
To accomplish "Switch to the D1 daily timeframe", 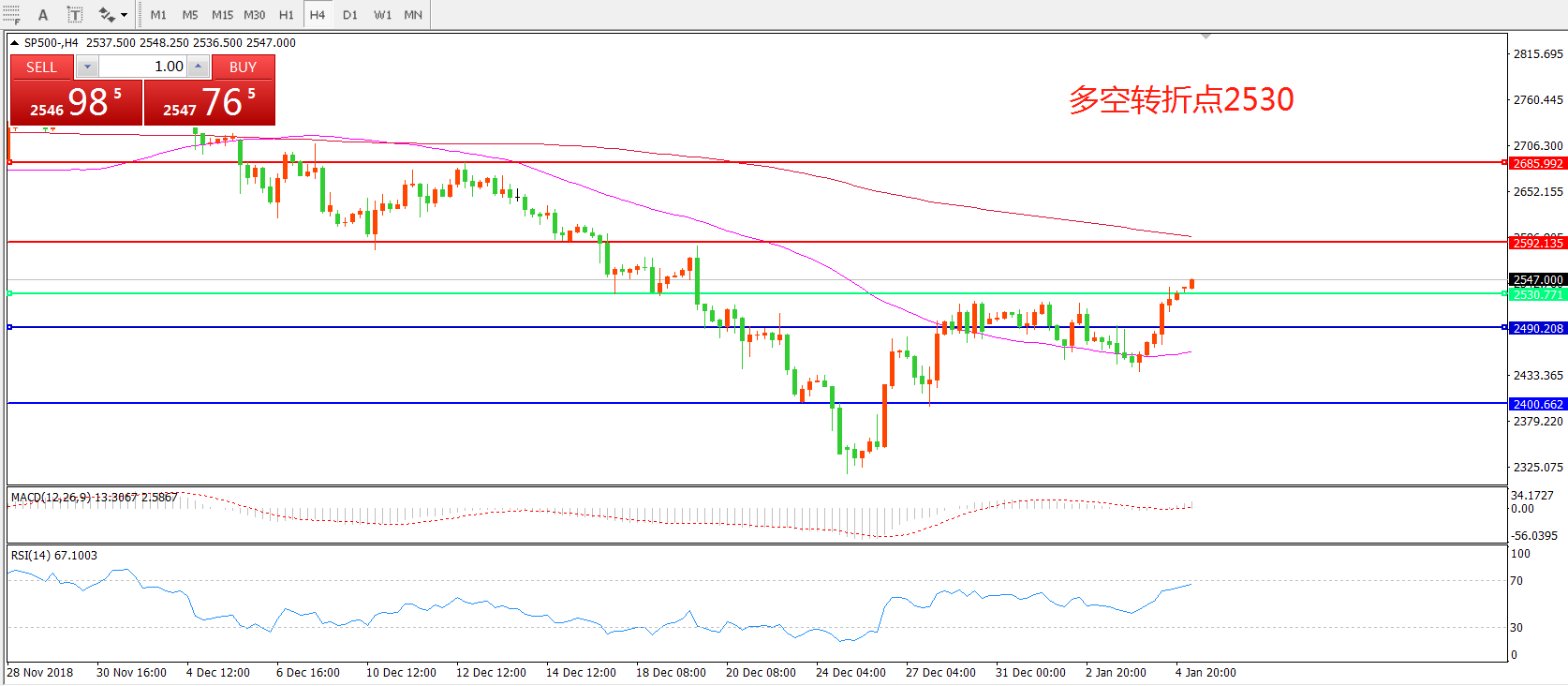I will pyautogui.click(x=349, y=14).
